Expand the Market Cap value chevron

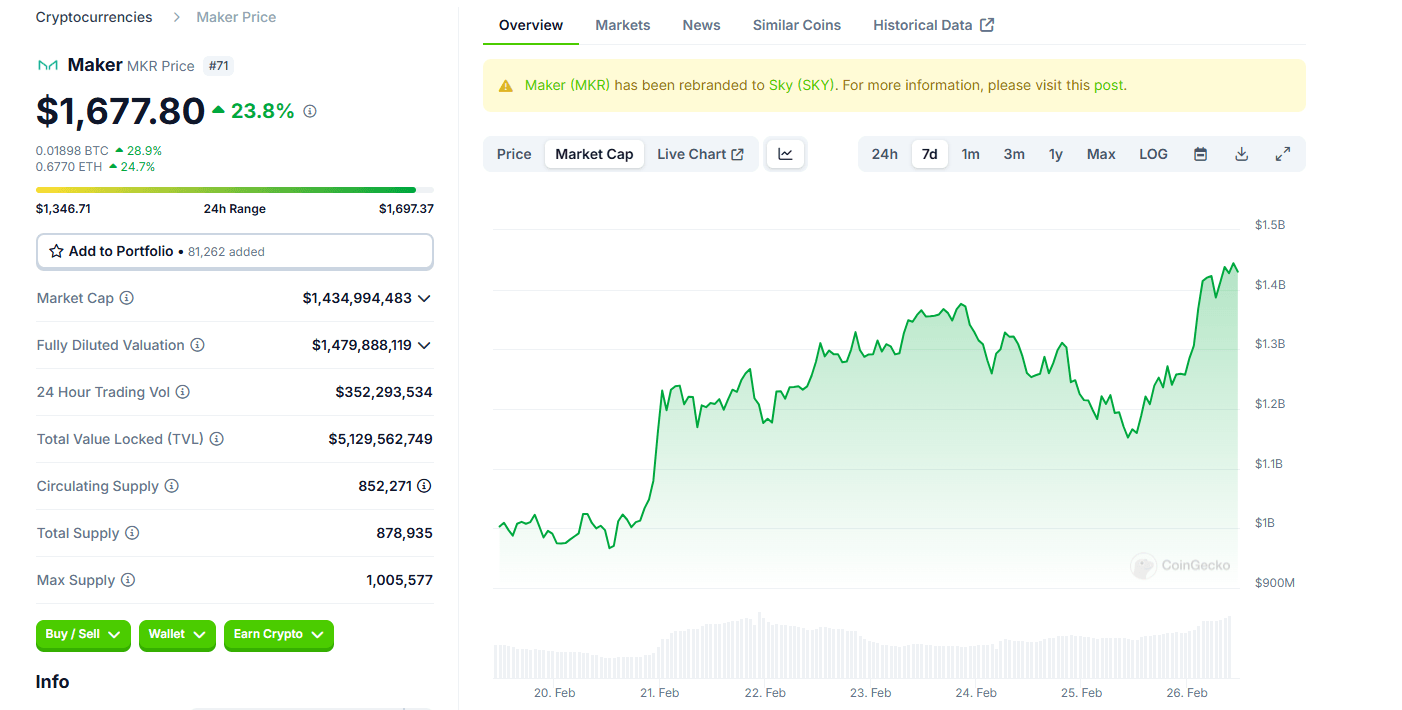coord(425,298)
